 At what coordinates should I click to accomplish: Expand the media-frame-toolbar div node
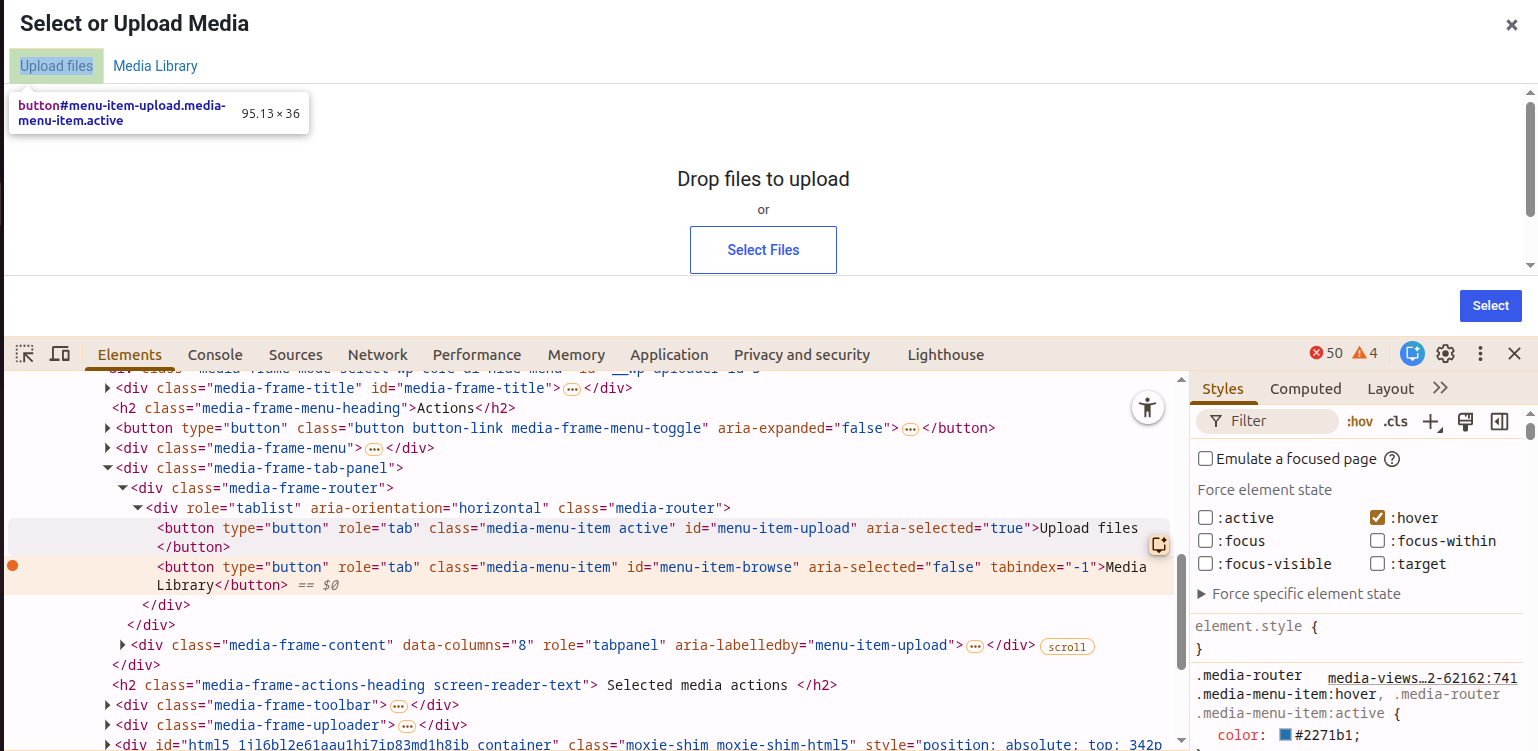108,705
